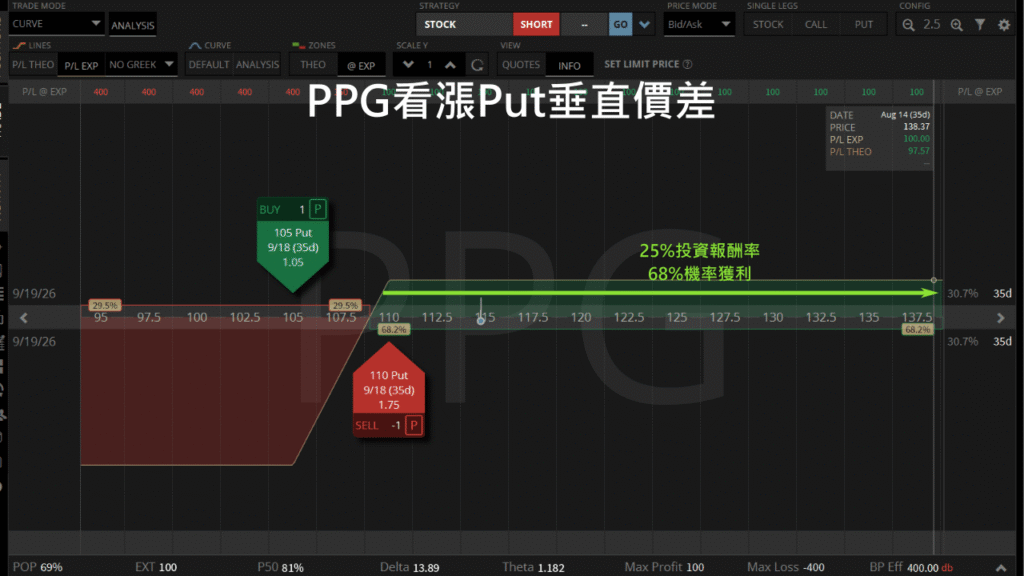This screenshot has width=1024, height=576.
Task: Open the CURVE trade mode dropdown
Action: click(x=57, y=24)
